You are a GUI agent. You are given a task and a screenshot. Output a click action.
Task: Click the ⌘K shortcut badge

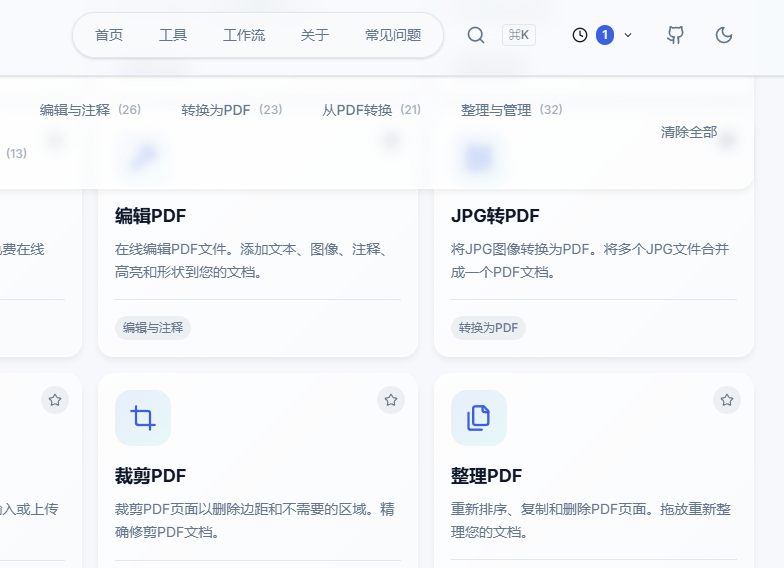[x=518, y=35]
